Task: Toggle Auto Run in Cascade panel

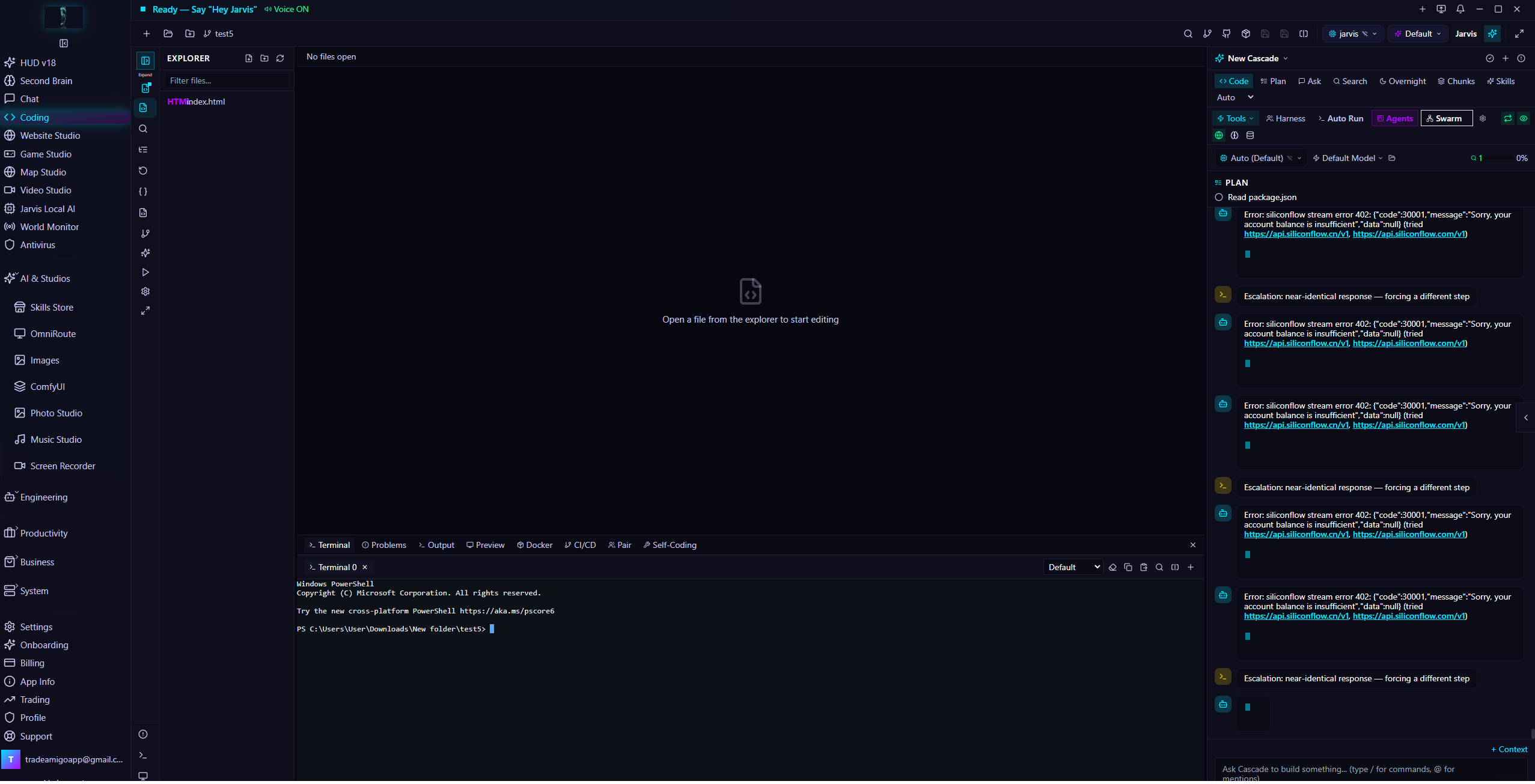Action: [x=1340, y=118]
